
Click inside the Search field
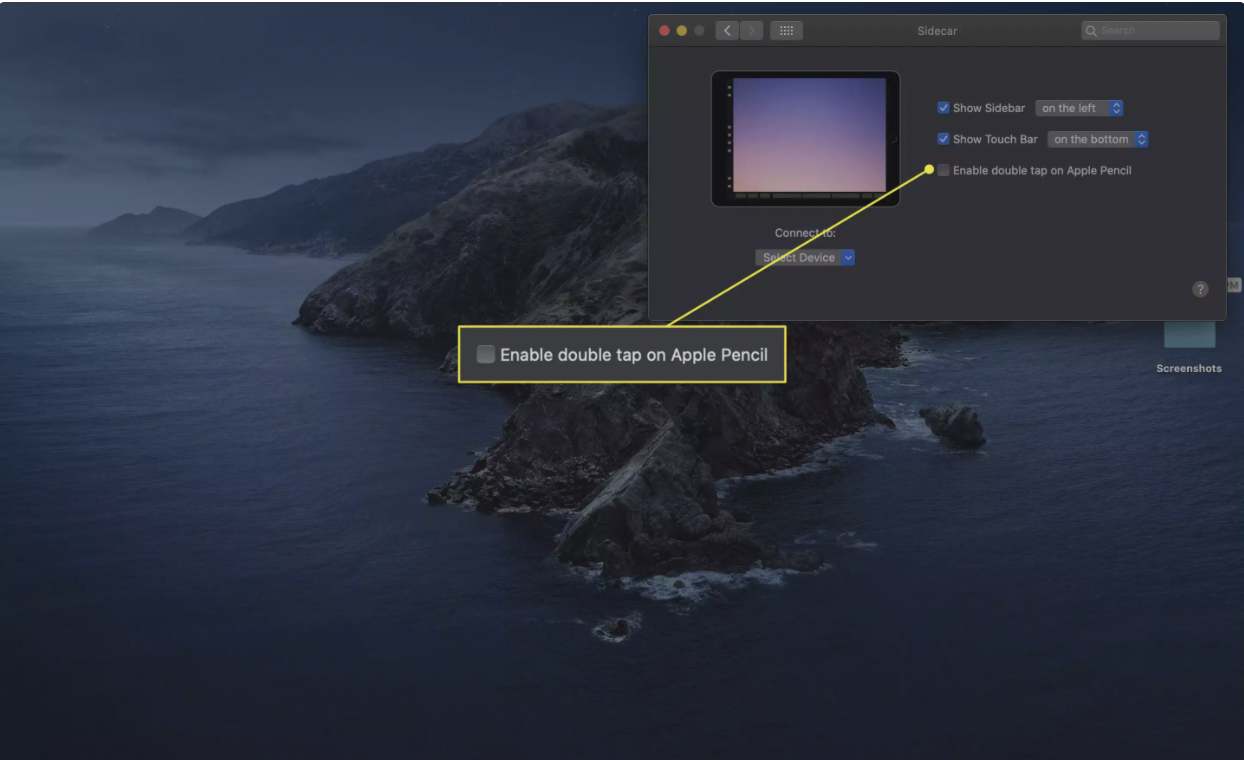[x=1150, y=31]
